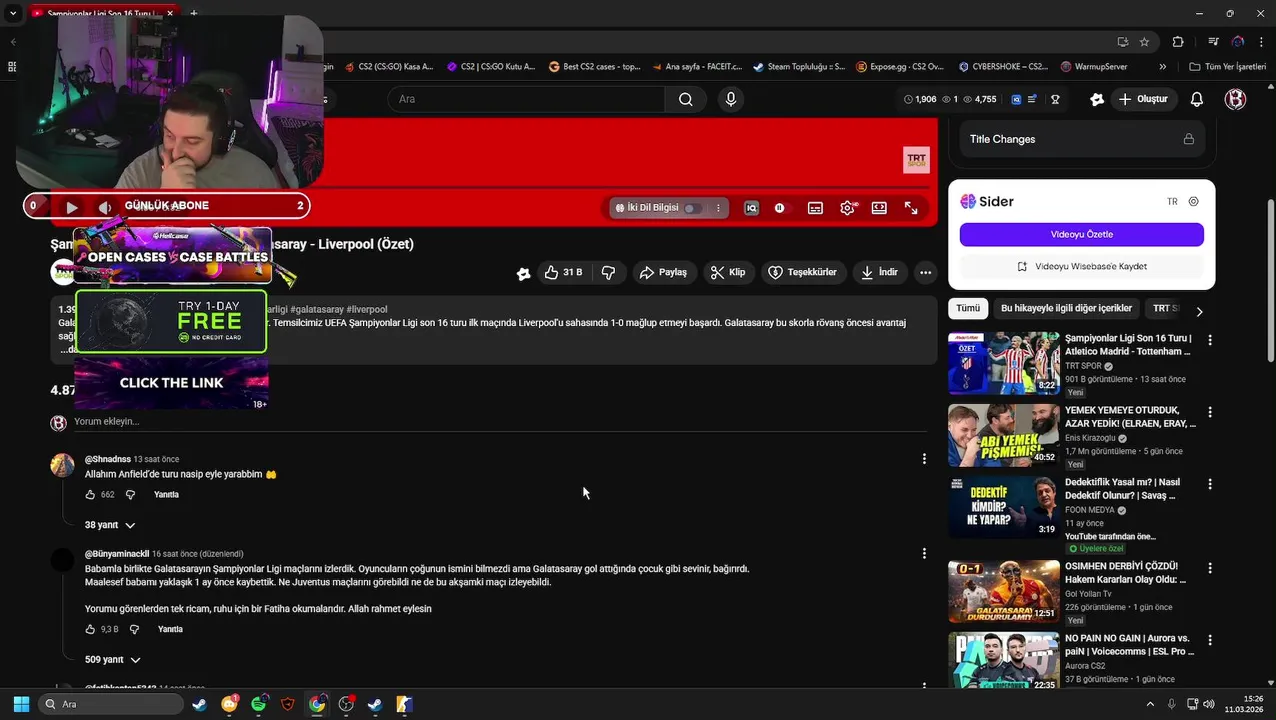The height and width of the screenshot is (720, 1276).
Task: Open Chrome media control icon
Action: pyautogui.click(x=1213, y=42)
